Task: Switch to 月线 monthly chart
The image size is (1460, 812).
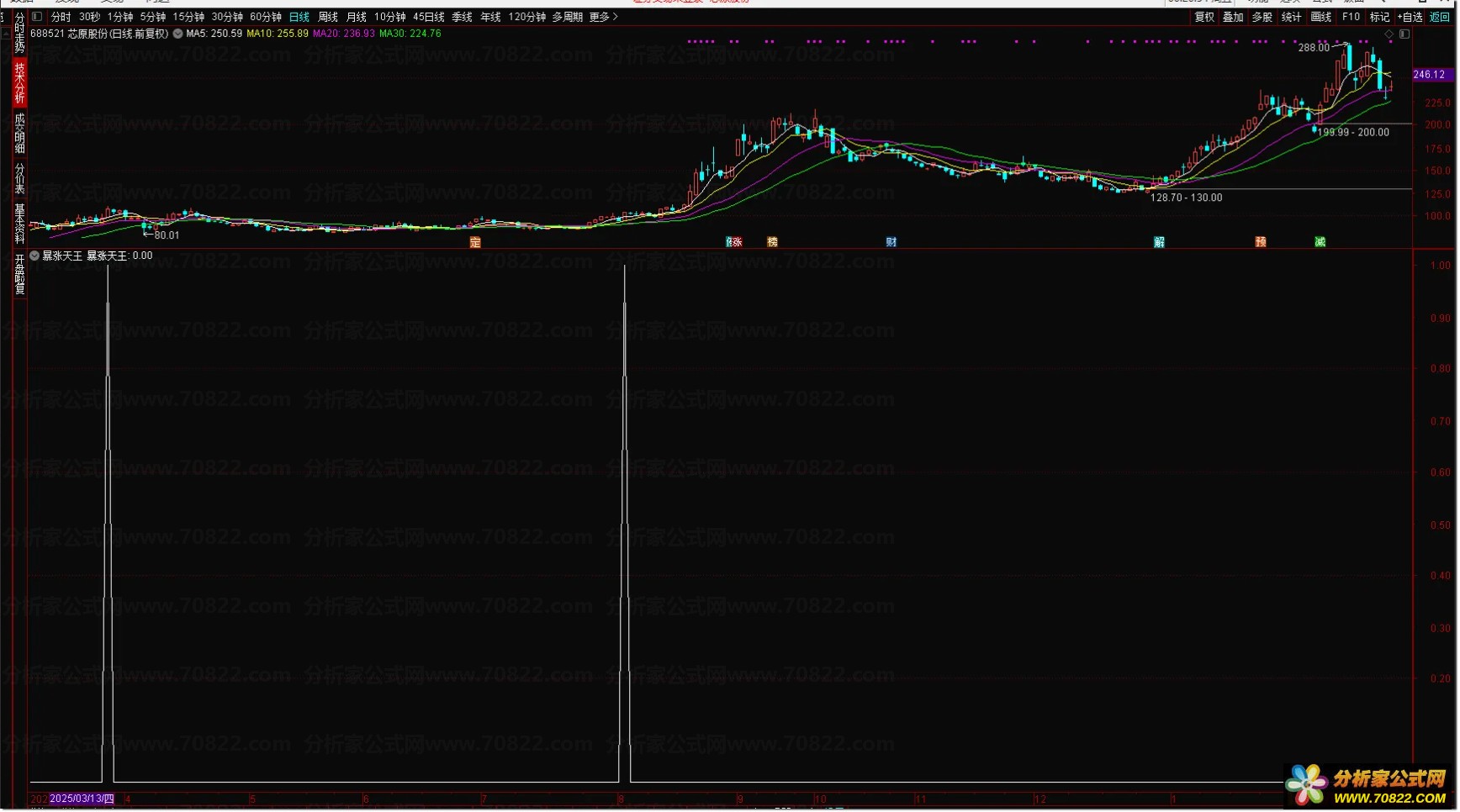Action: pos(357,17)
